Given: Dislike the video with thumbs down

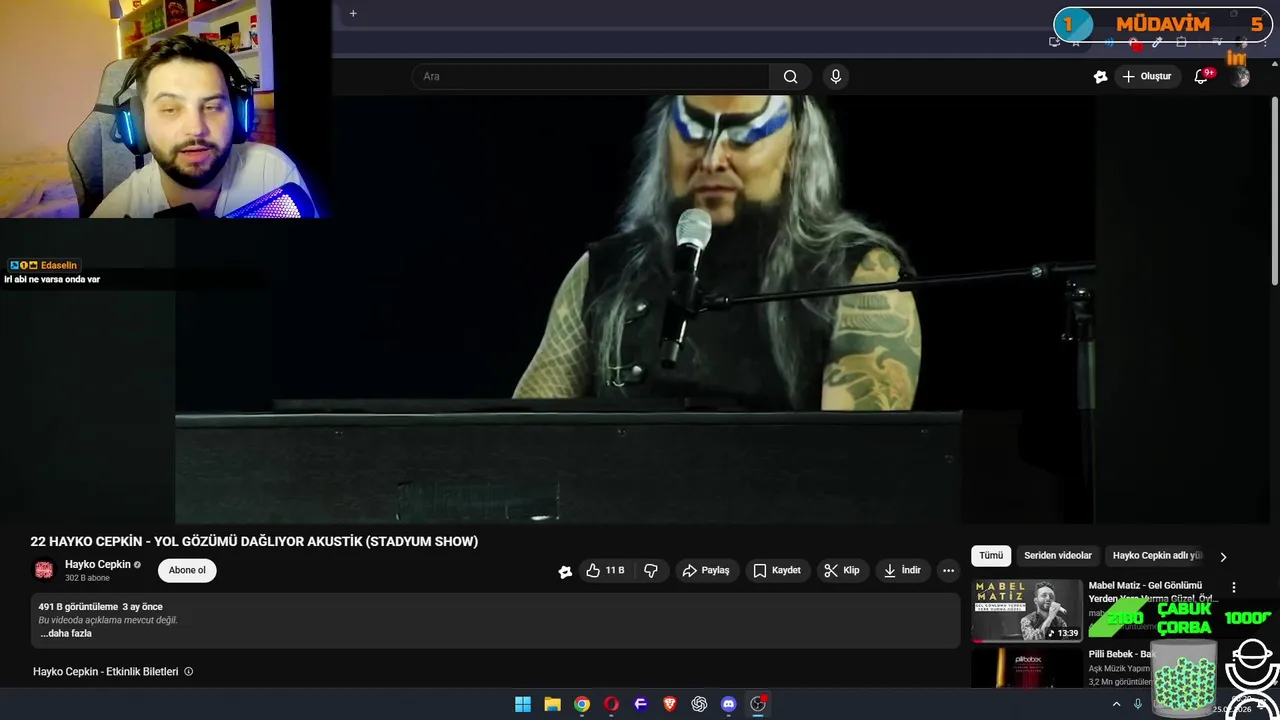Looking at the screenshot, I should pos(651,570).
